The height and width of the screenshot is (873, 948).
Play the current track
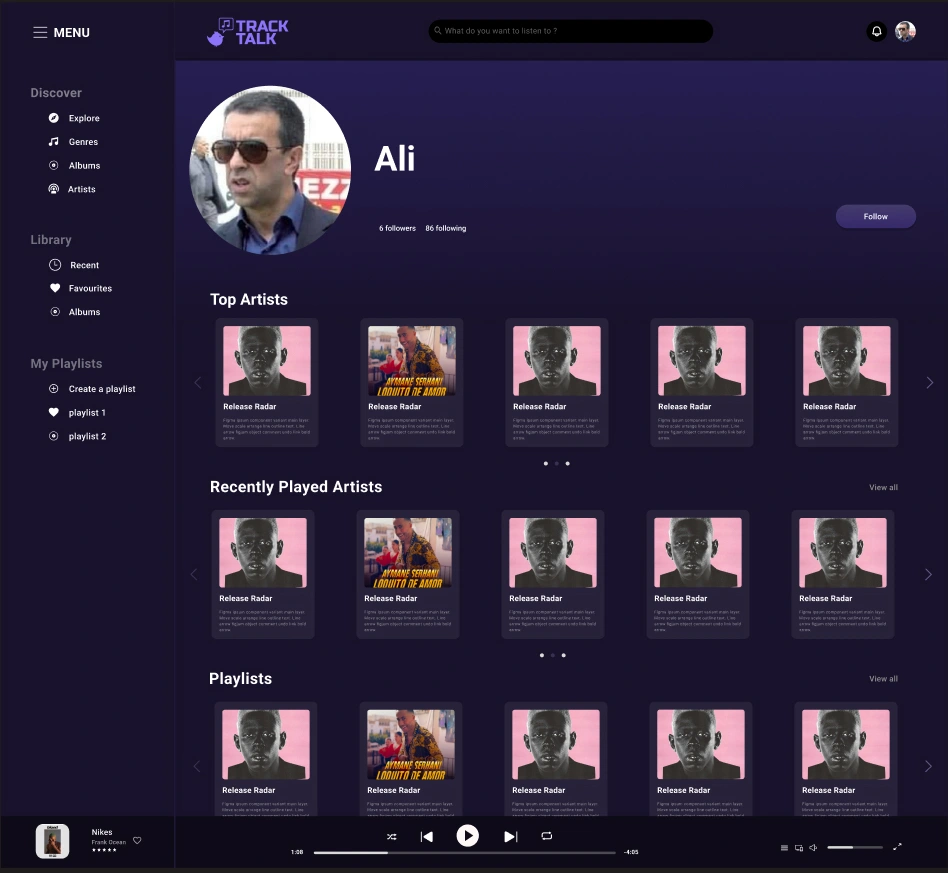click(467, 836)
